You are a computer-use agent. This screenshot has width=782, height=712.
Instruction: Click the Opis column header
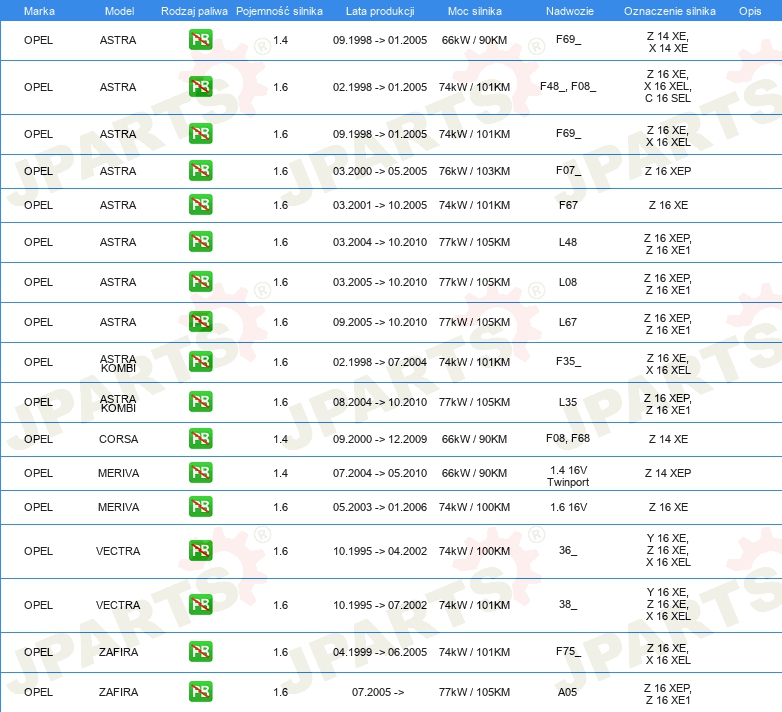[750, 11]
